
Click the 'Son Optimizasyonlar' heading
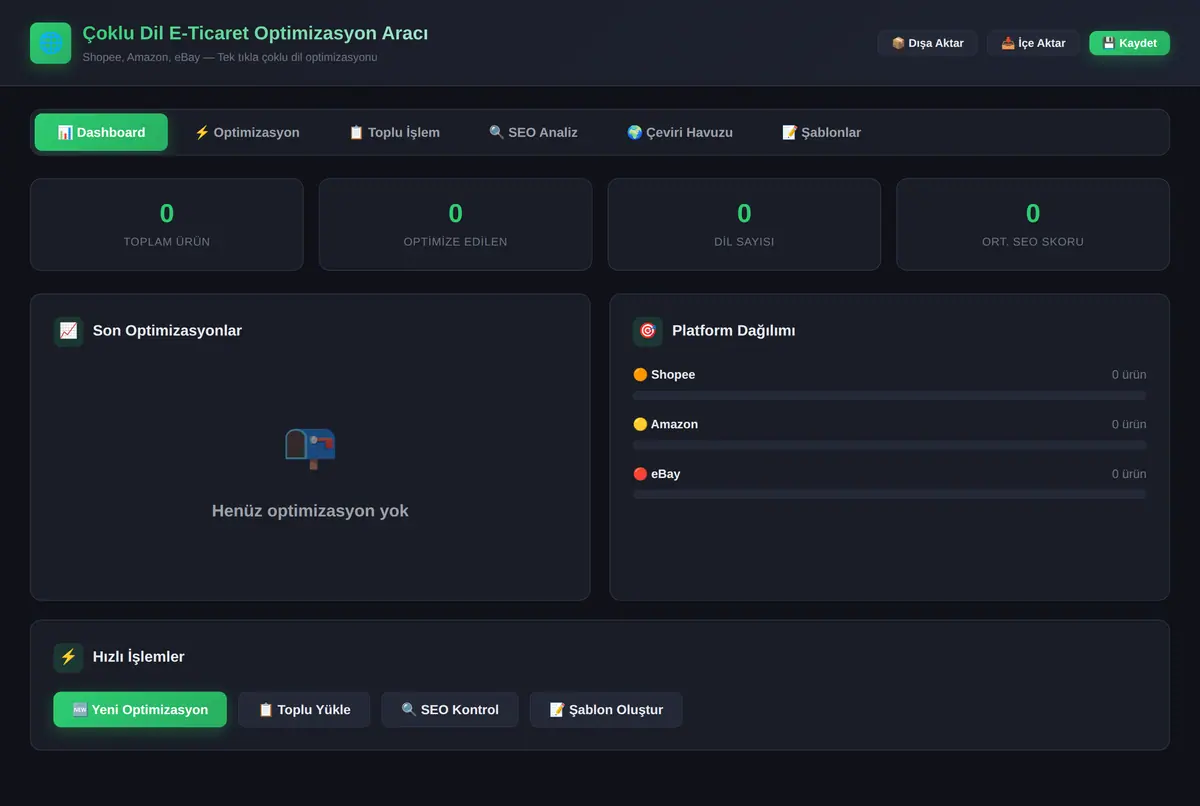click(x=167, y=331)
